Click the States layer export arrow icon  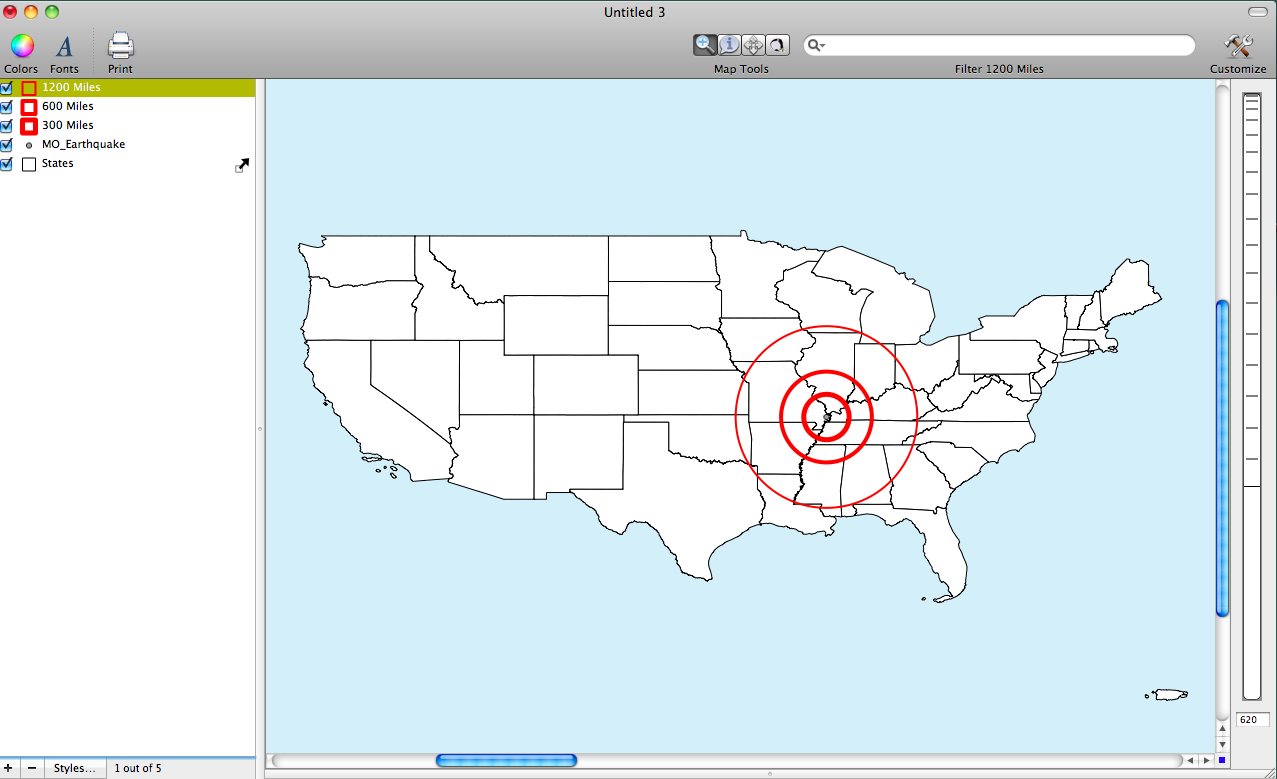pos(241,165)
